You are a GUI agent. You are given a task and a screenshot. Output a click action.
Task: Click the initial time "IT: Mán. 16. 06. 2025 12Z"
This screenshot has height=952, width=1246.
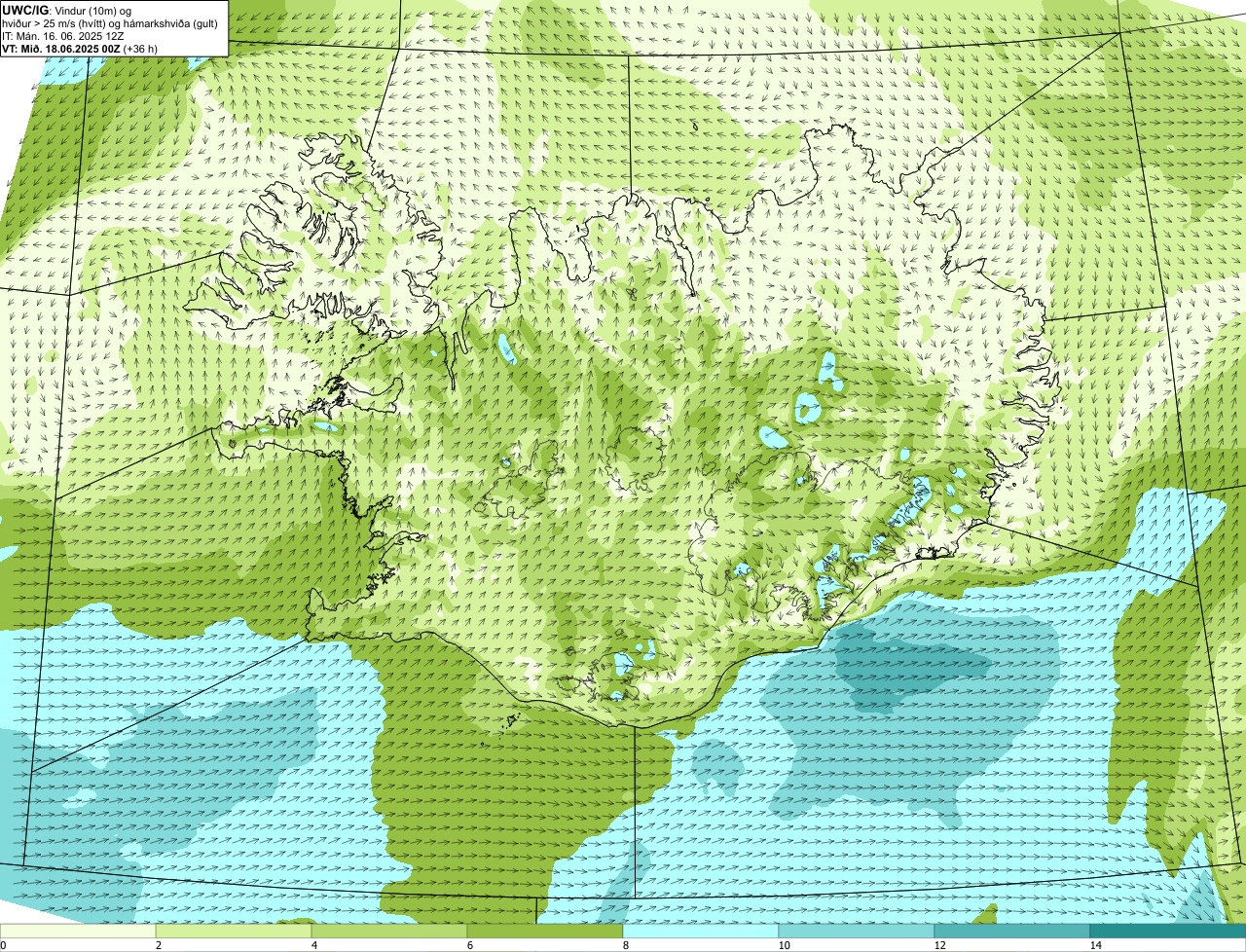point(63,36)
